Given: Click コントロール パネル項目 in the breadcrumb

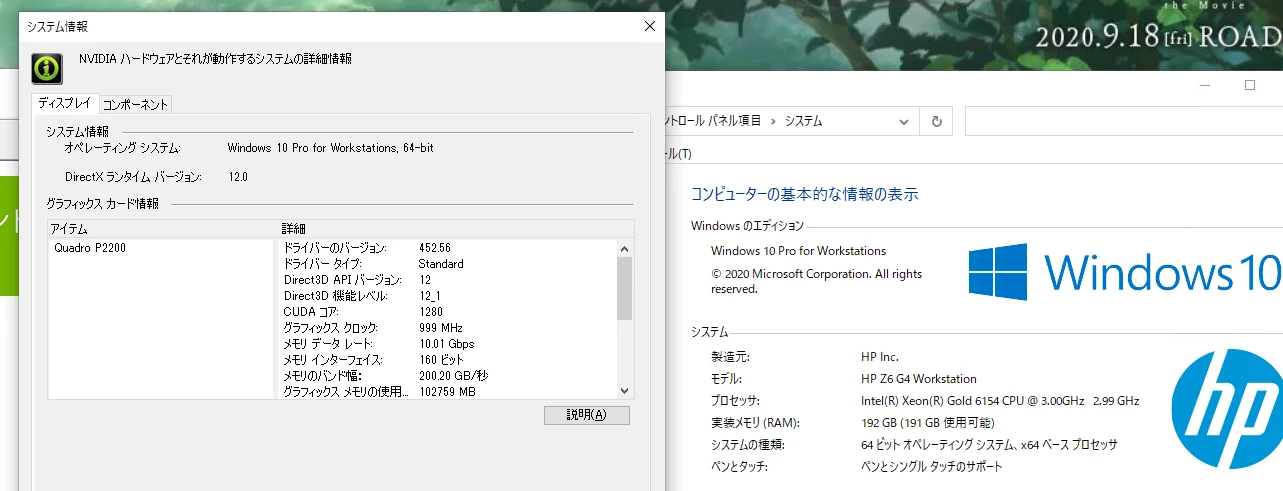Looking at the screenshot, I should (713, 121).
